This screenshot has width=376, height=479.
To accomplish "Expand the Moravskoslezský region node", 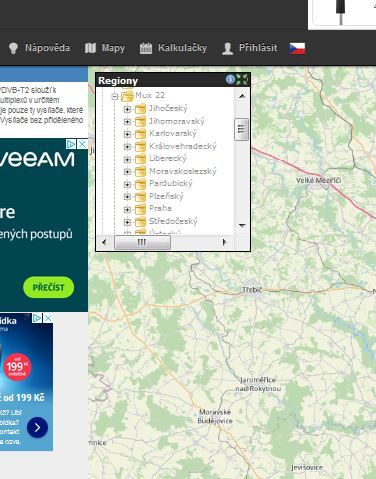I will pos(127,172).
